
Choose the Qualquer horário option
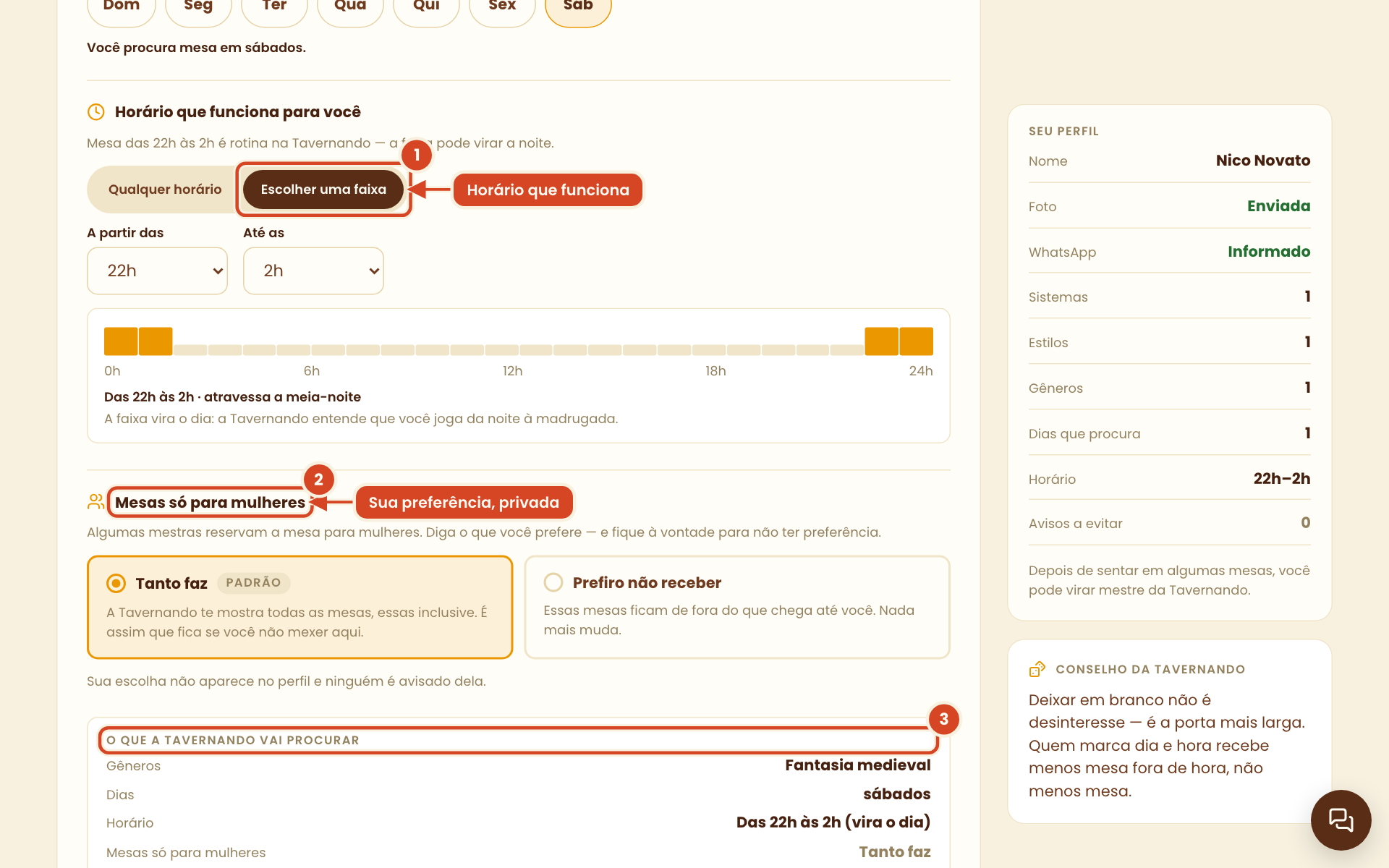165,190
